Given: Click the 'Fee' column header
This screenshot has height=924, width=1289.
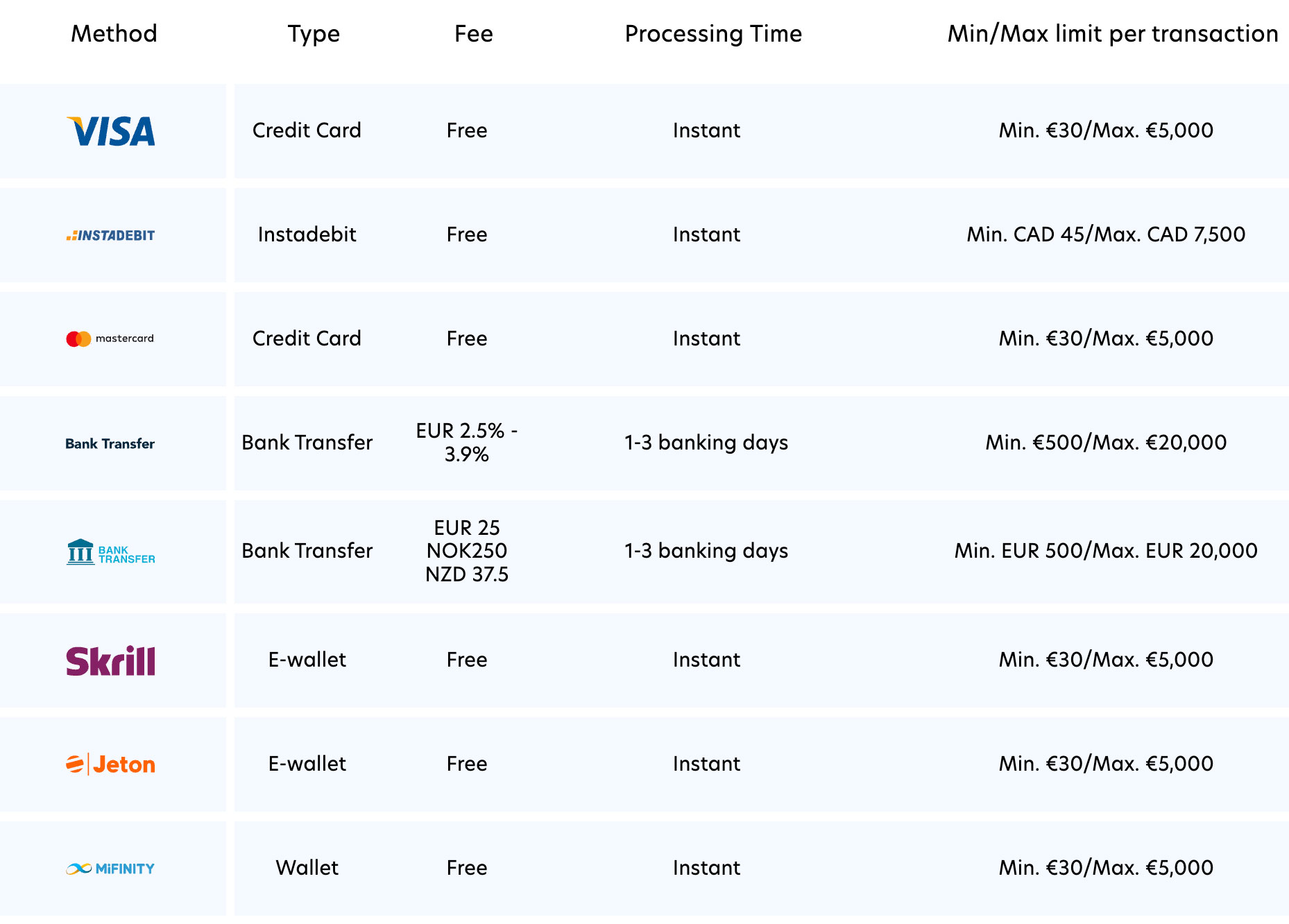Looking at the screenshot, I should point(474,33).
